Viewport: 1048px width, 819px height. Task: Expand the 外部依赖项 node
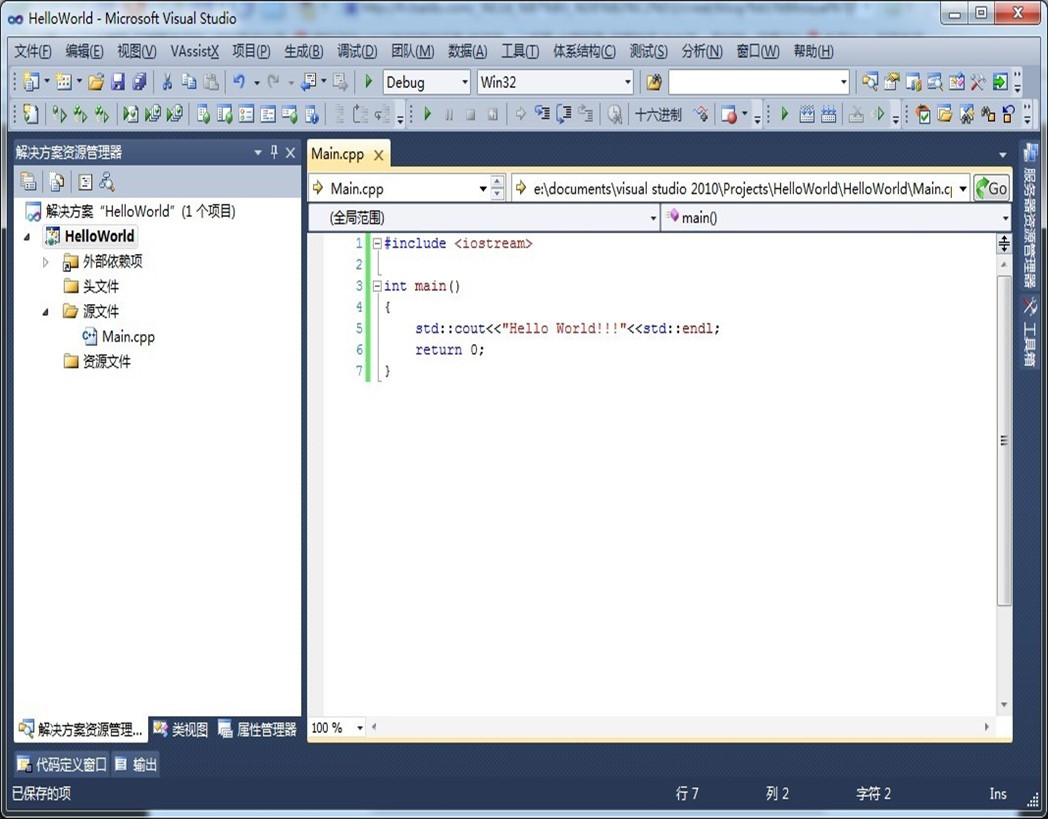45,262
